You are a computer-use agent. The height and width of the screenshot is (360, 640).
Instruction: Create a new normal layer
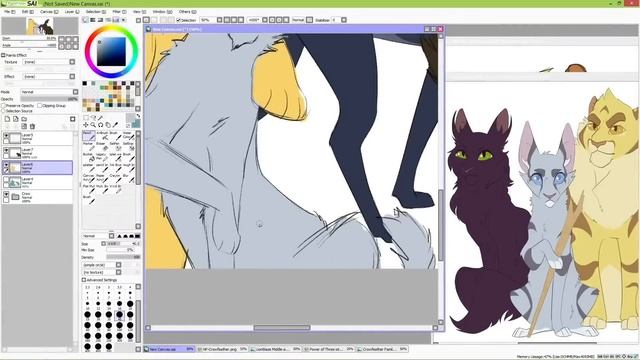click(7, 119)
